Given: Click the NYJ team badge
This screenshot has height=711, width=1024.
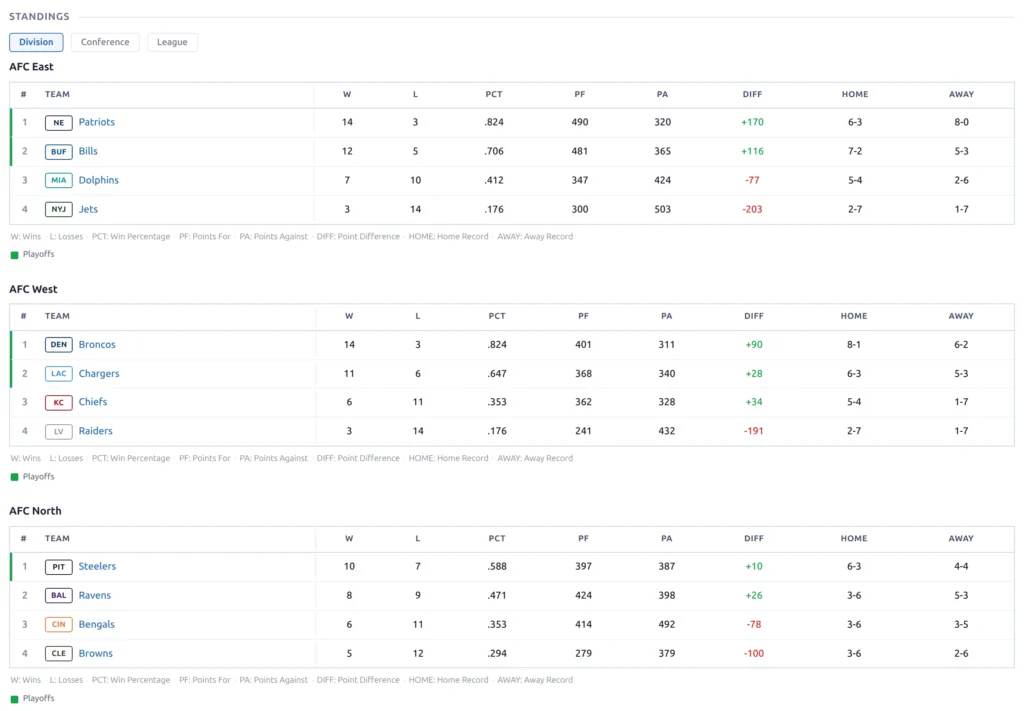Looking at the screenshot, I should [x=59, y=210].
